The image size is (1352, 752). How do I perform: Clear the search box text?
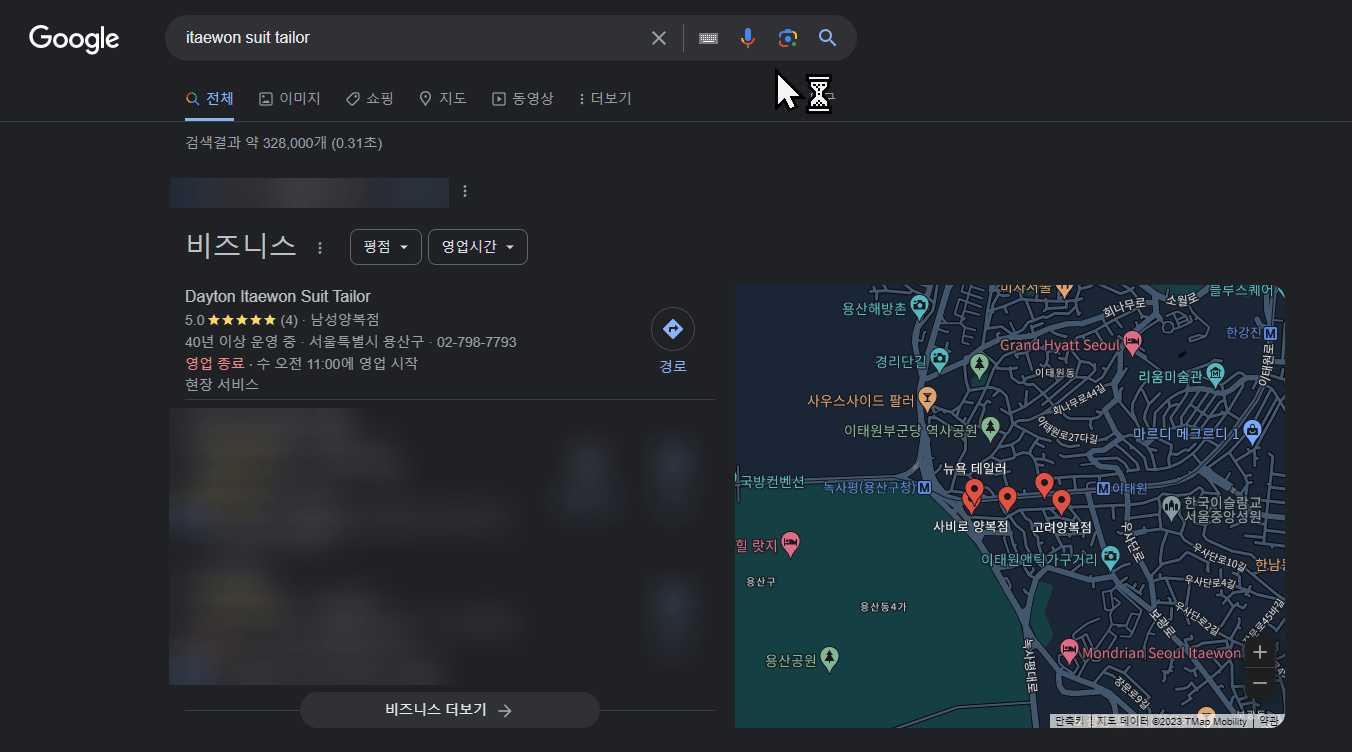pyautogui.click(x=659, y=38)
